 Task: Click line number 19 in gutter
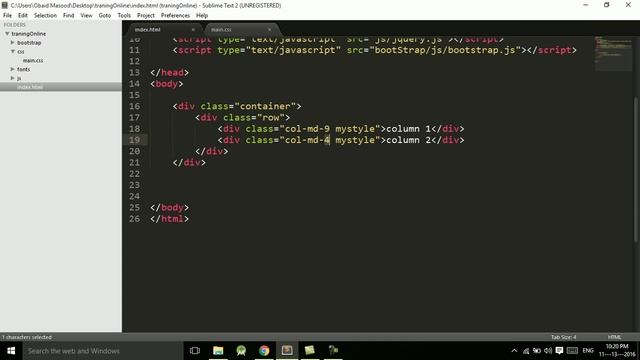point(134,140)
